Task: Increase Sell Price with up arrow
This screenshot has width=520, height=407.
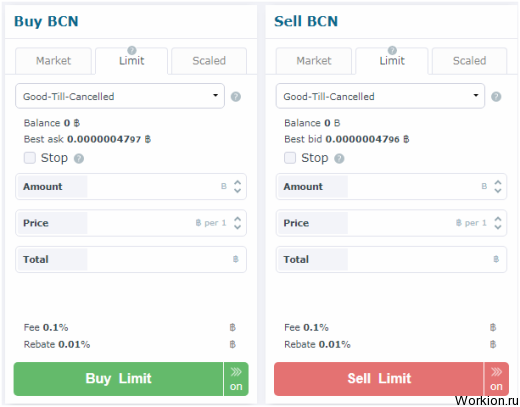Action: click(x=498, y=219)
